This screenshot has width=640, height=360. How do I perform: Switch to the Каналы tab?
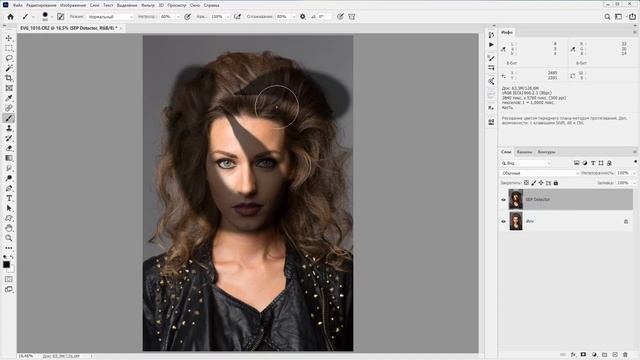coord(524,152)
